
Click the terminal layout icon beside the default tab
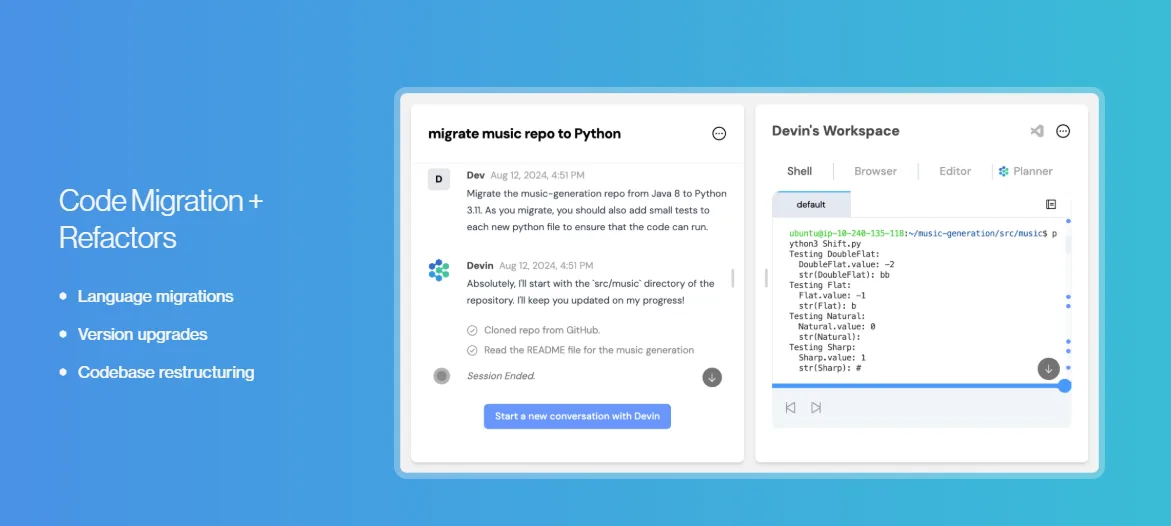[x=1051, y=204]
